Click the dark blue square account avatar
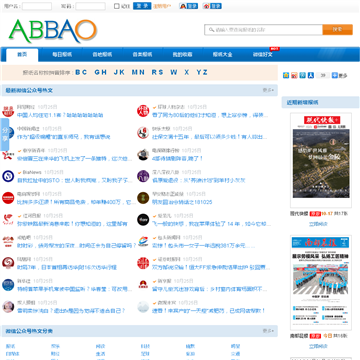The width and height of the screenshot is (360, 360). (8, 284)
